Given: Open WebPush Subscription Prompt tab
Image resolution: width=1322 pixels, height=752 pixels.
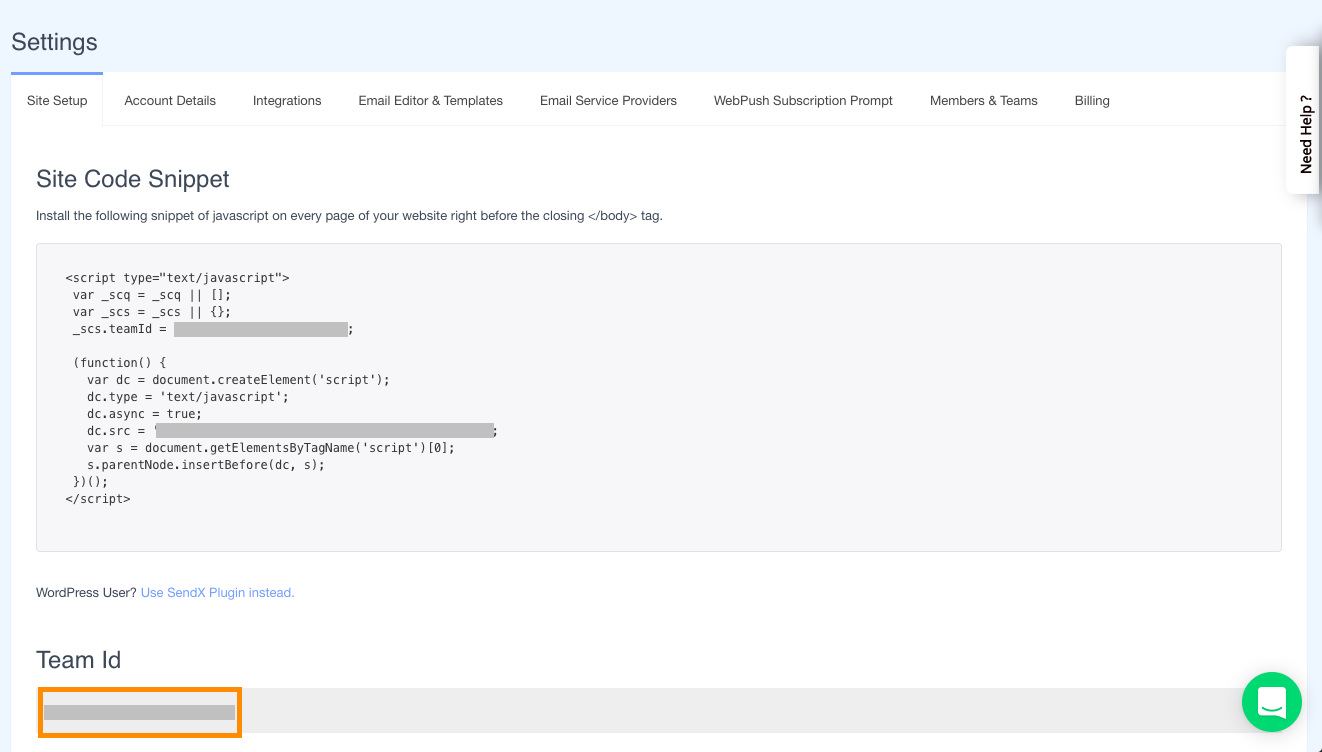Looking at the screenshot, I should coord(803,100).
